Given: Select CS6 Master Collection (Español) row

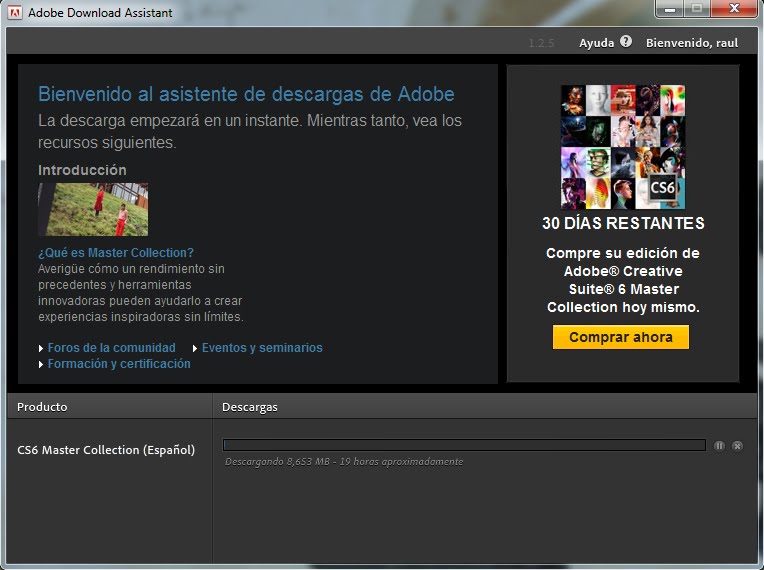Looking at the screenshot, I should pyautogui.click(x=106, y=450).
